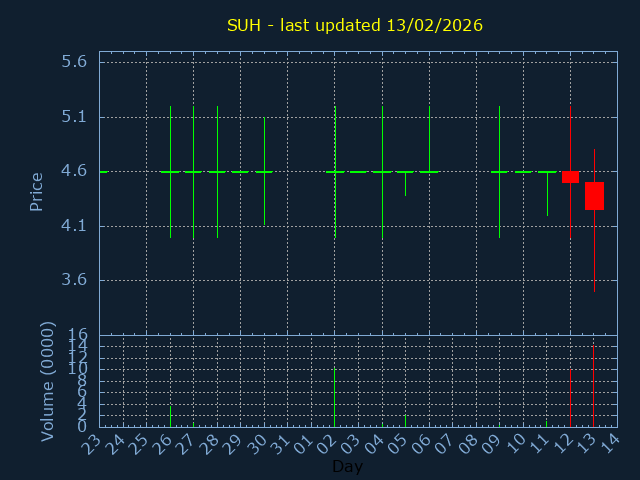
Task: Click the 4.1 price tick label
Action: pos(74,226)
